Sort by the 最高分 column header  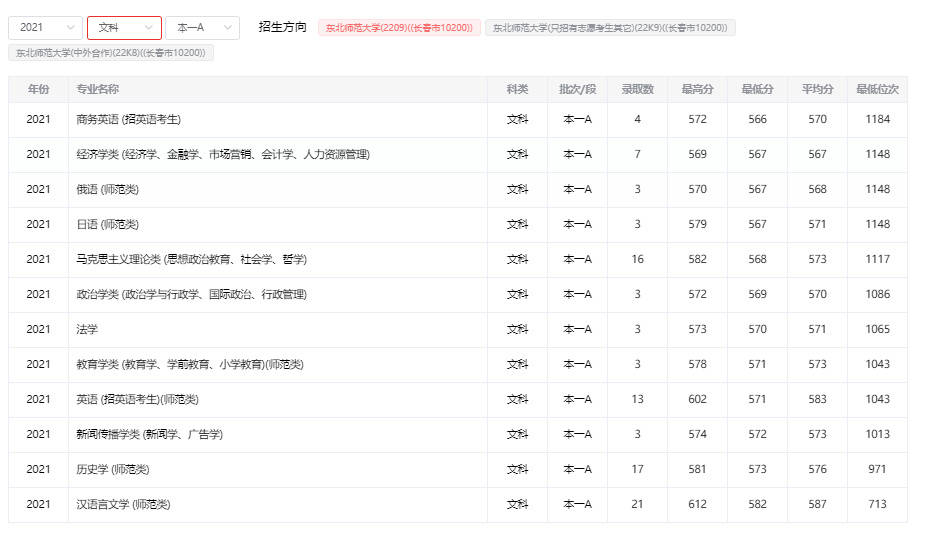click(x=697, y=90)
